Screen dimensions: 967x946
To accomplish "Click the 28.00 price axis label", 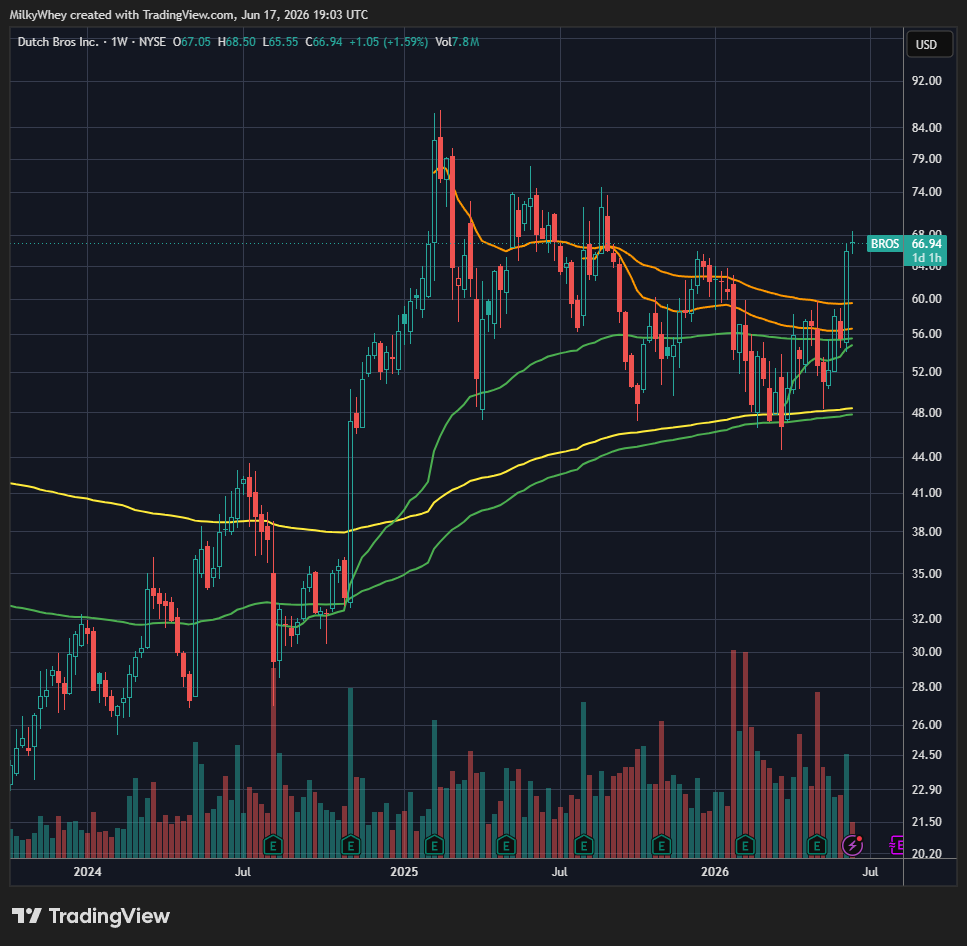I will (x=926, y=687).
